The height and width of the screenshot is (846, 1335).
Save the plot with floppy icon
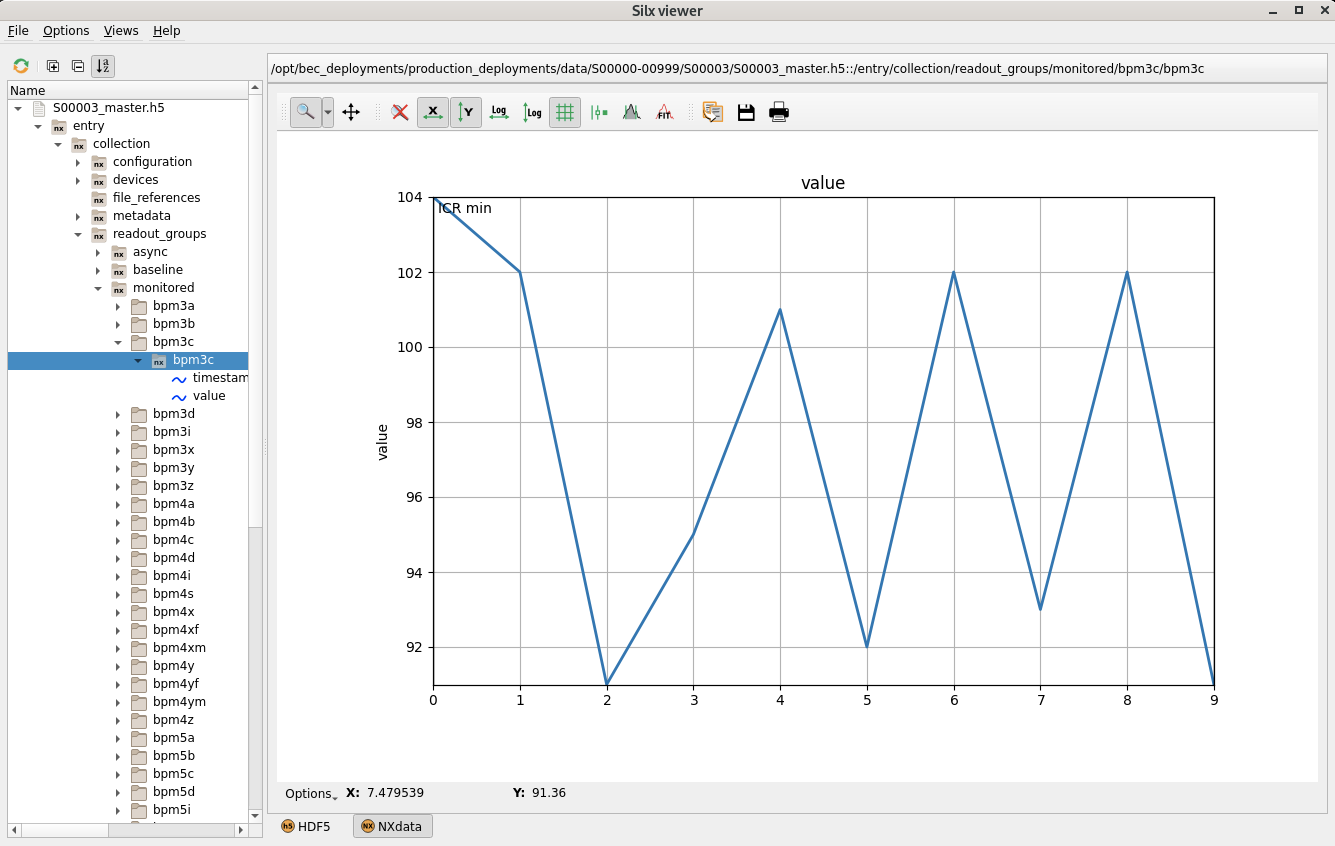point(746,112)
